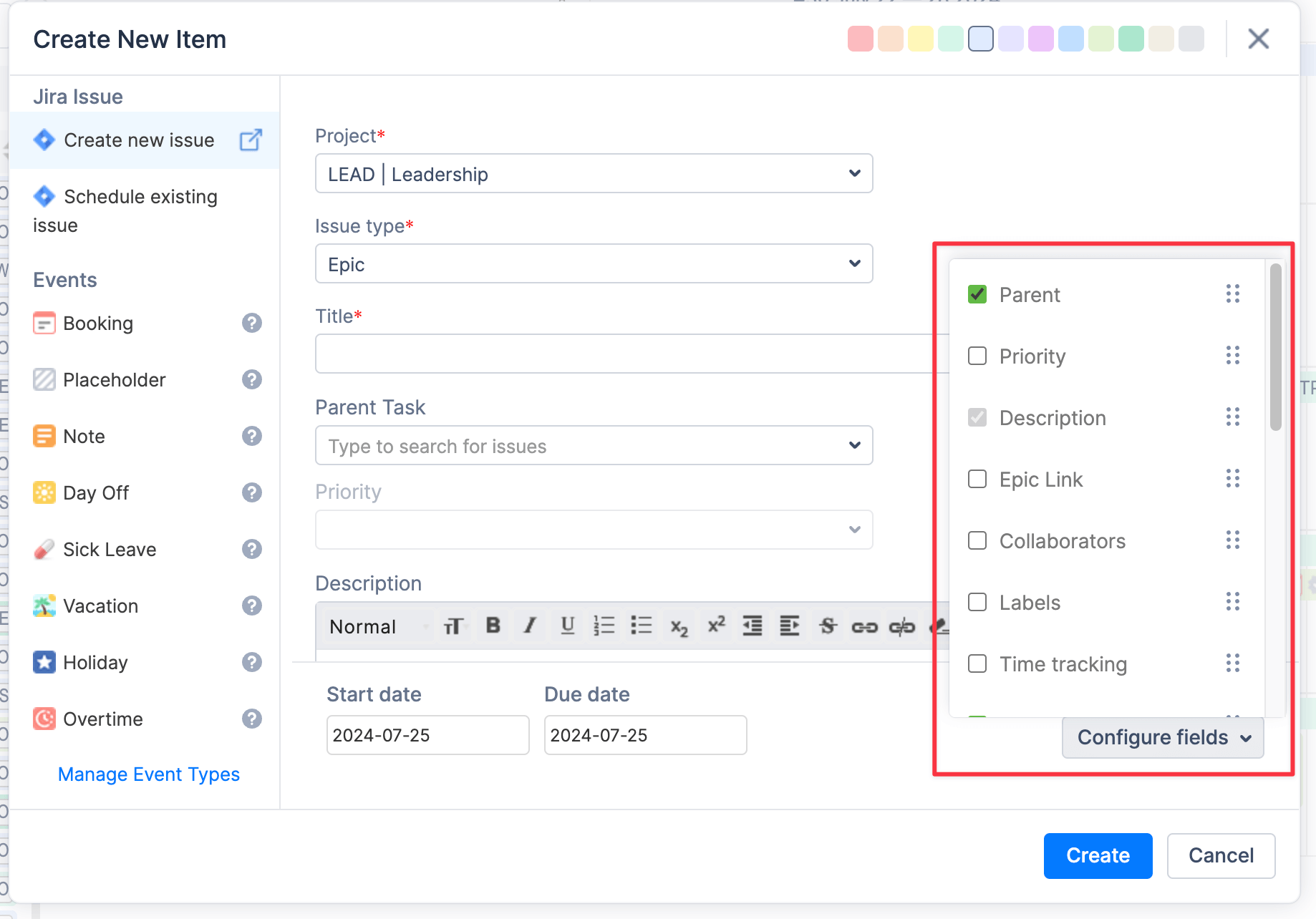Image resolution: width=1316 pixels, height=919 pixels.
Task: Apply italic formatting in description toolbar
Action: pyautogui.click(x=530, y=626)
